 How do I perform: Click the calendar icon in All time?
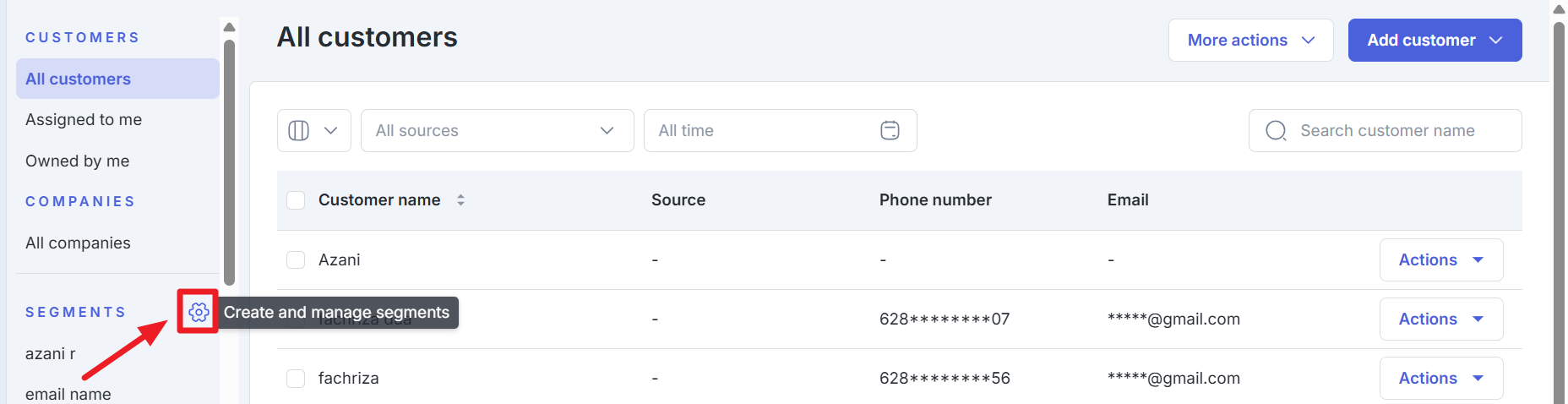(x=890, y=130)
